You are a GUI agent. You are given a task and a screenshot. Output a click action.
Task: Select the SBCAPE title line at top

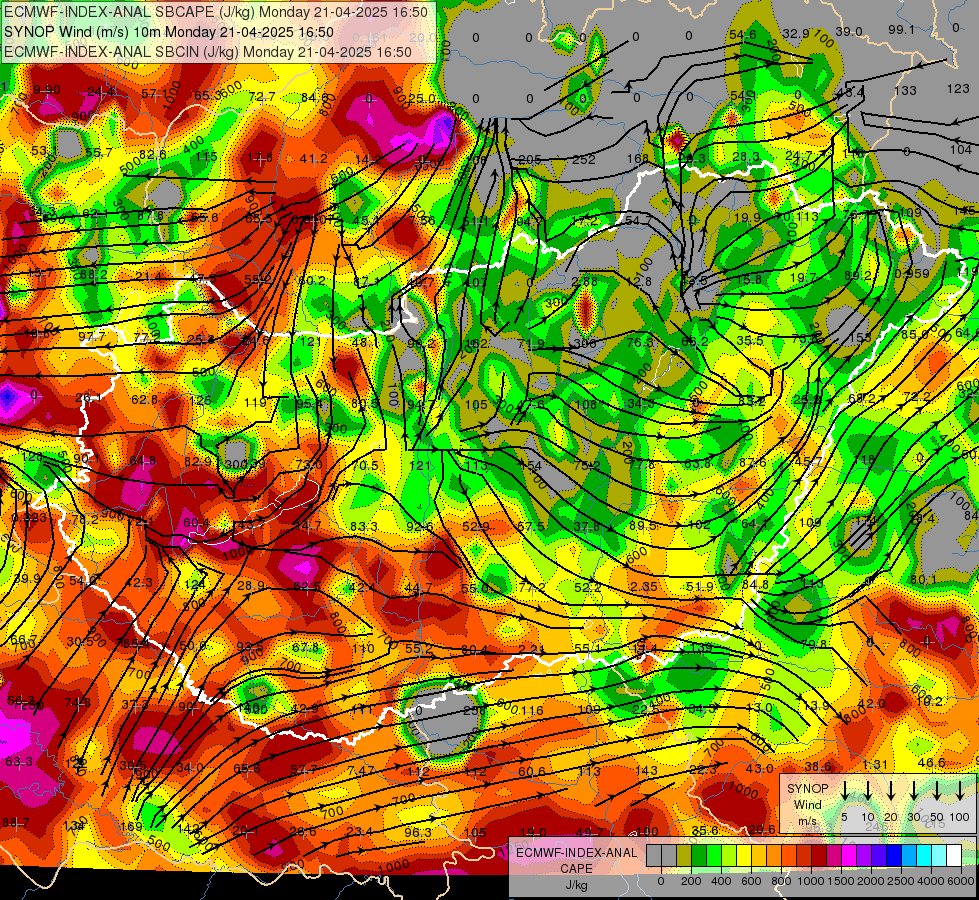[216, 12]
